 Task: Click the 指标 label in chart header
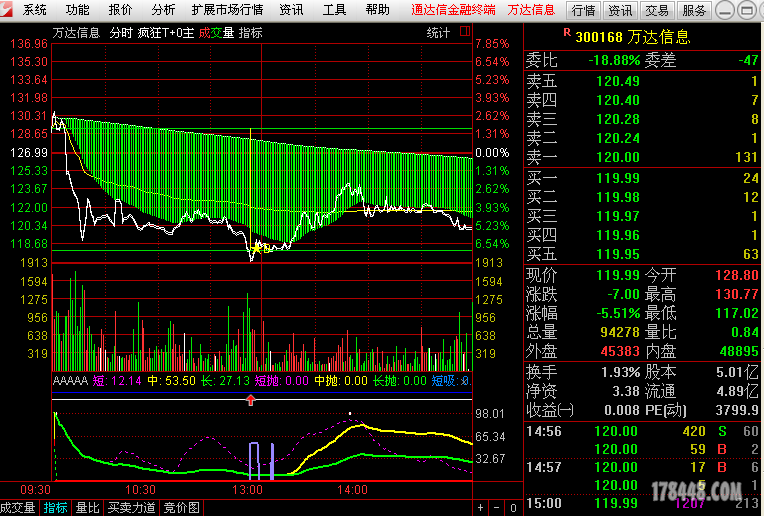pos(250,33)
